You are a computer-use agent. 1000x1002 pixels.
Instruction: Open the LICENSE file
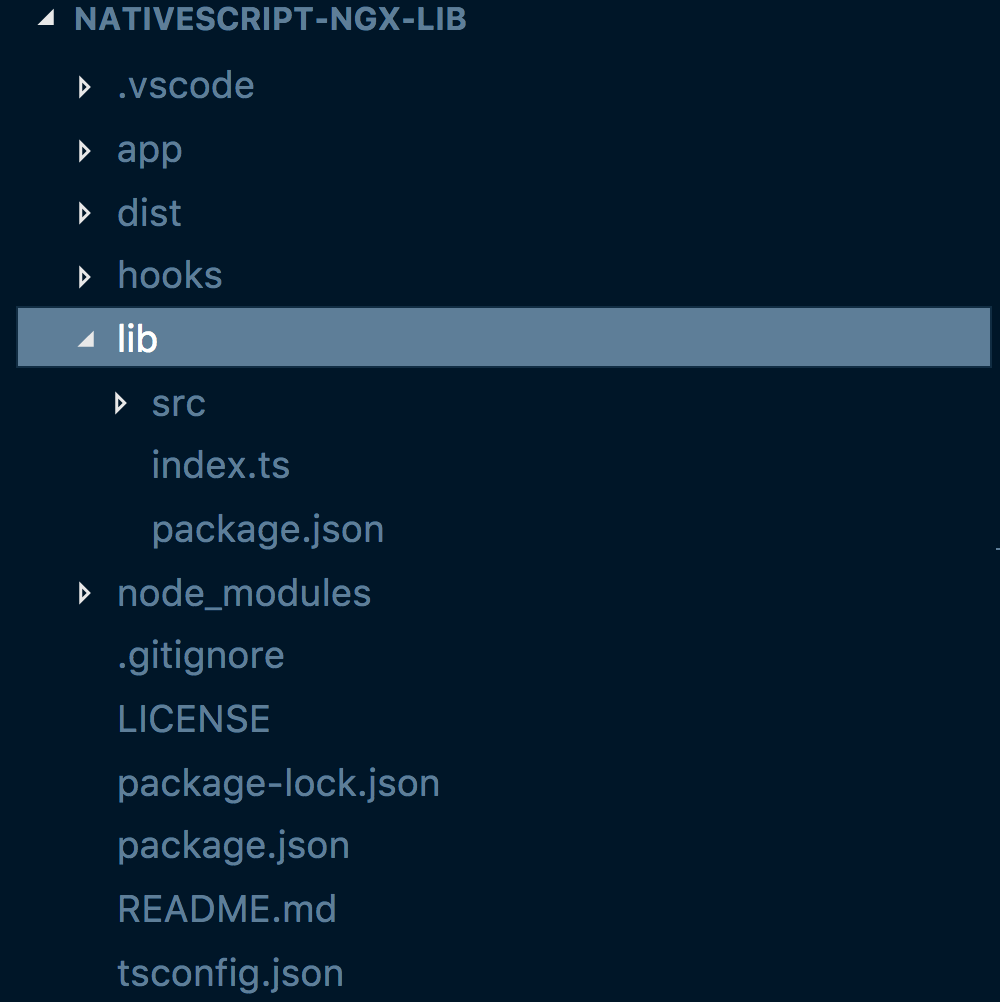[193, 718]
